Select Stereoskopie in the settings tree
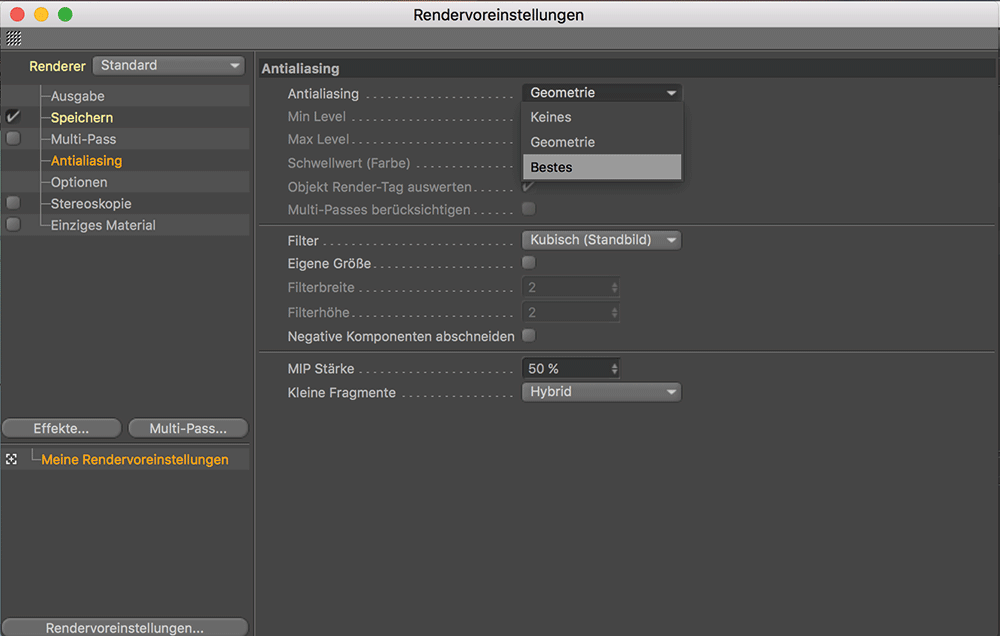This screenshot has height=636, width=1000. (x=91, y=204)
